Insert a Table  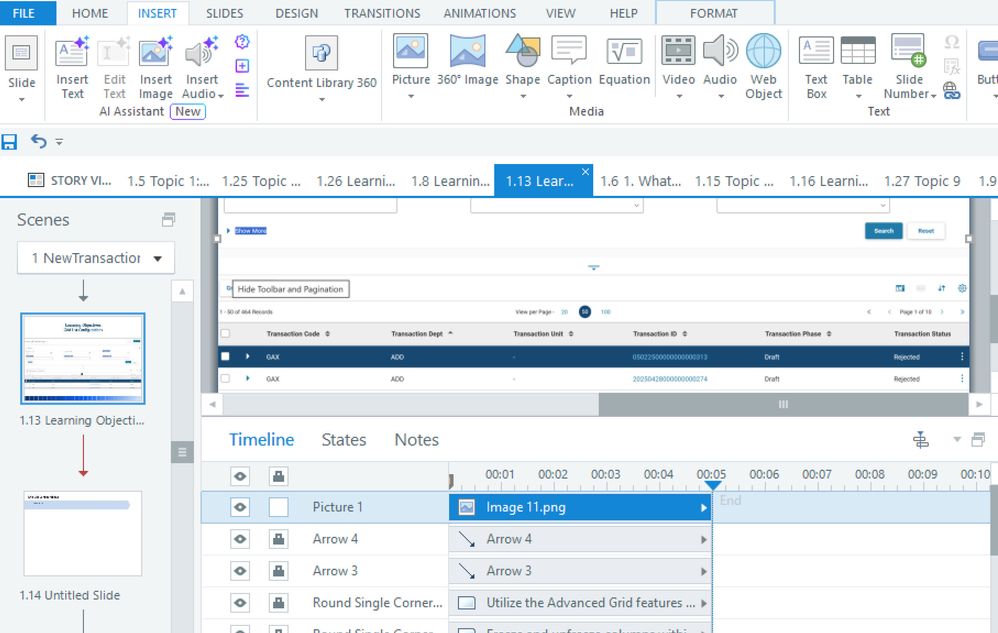click(857, 66)
